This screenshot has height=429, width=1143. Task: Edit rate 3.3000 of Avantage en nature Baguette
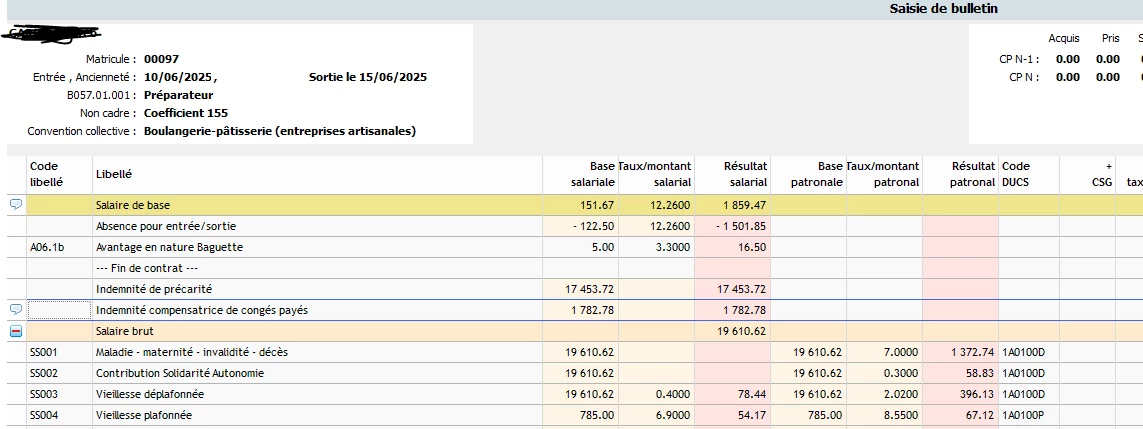point(656,248)
